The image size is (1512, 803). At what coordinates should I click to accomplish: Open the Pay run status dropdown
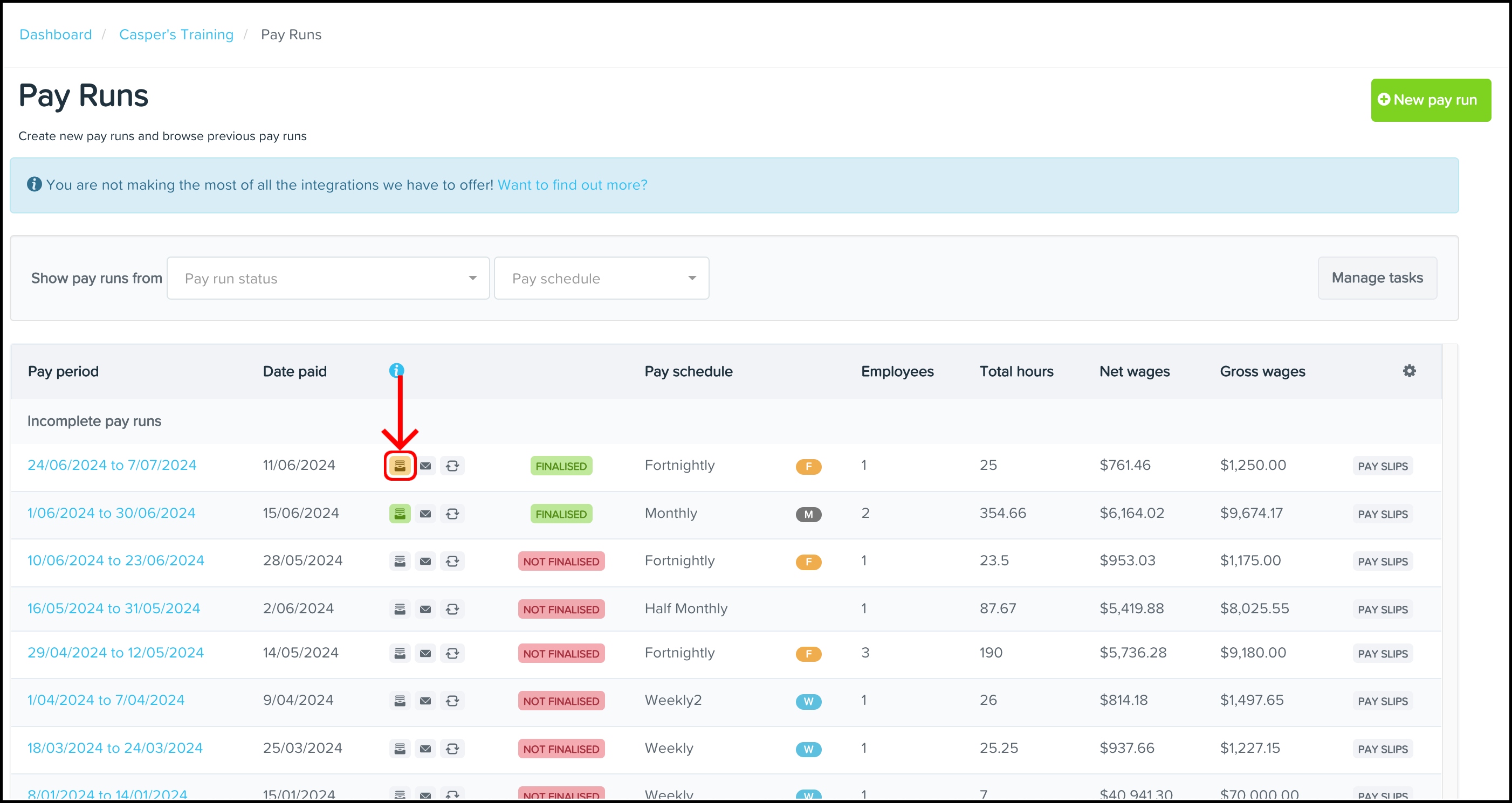(x=328, y=279)
